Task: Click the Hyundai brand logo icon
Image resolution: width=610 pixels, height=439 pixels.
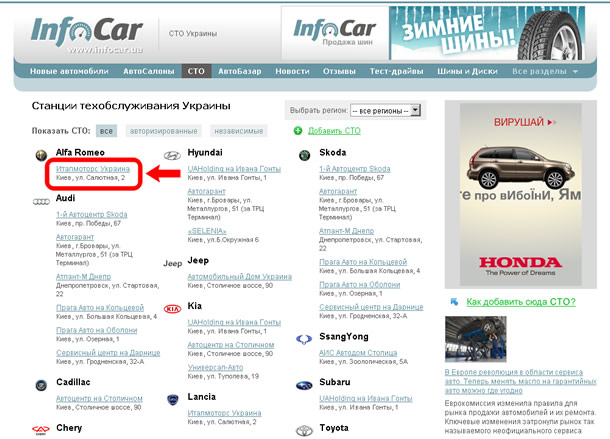Action: 172,156
